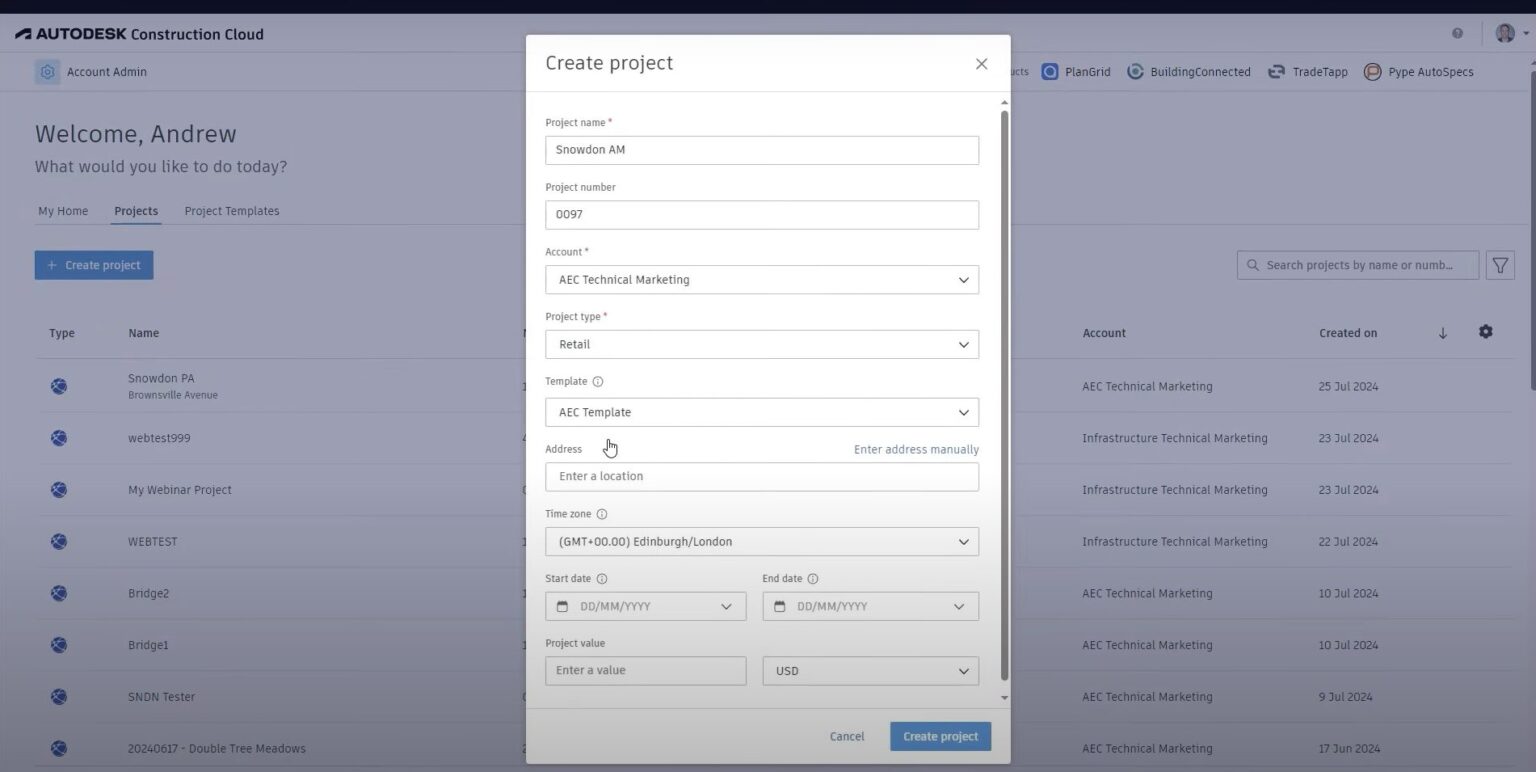
Task: Open the PlanGrid app
Action: pos(1075,71)
